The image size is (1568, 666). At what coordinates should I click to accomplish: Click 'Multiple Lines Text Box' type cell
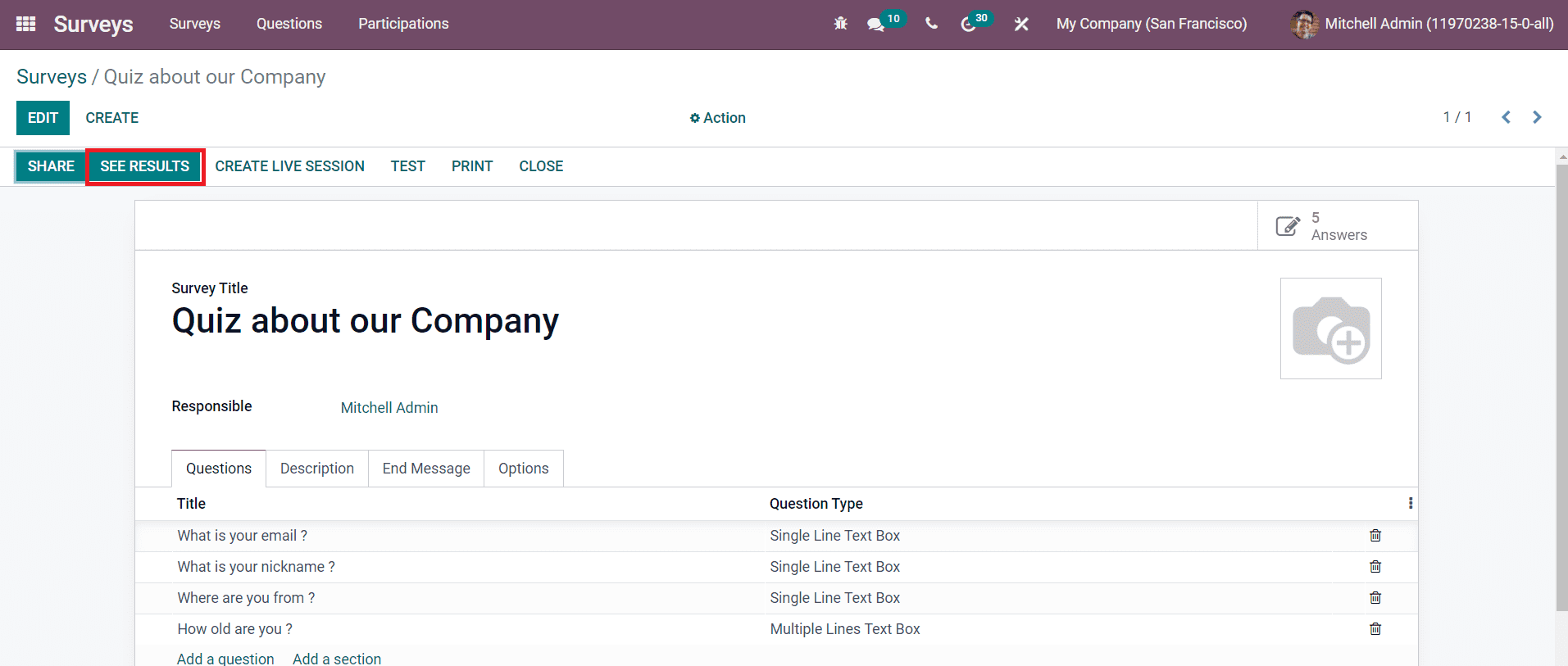(845, 629)
